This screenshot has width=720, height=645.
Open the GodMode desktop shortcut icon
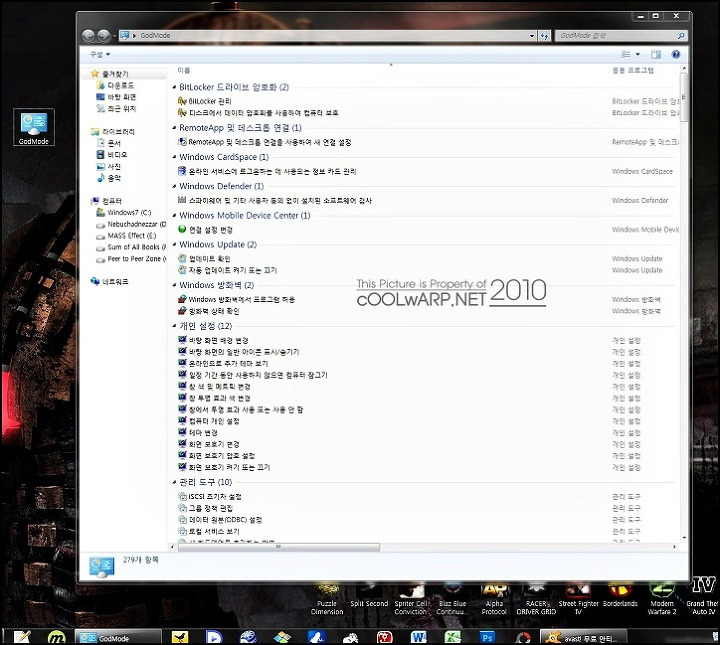[x=34, y=128]
